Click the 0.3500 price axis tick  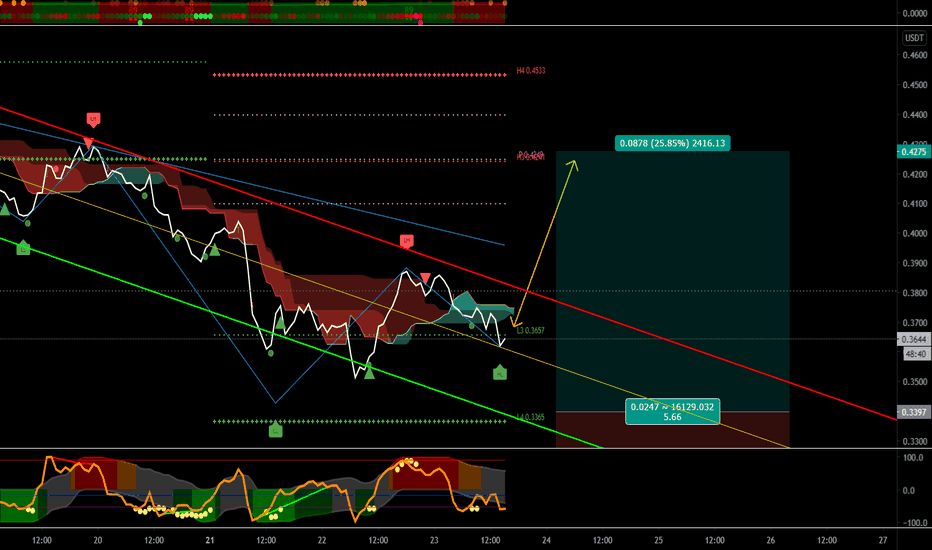click(914, 382)
